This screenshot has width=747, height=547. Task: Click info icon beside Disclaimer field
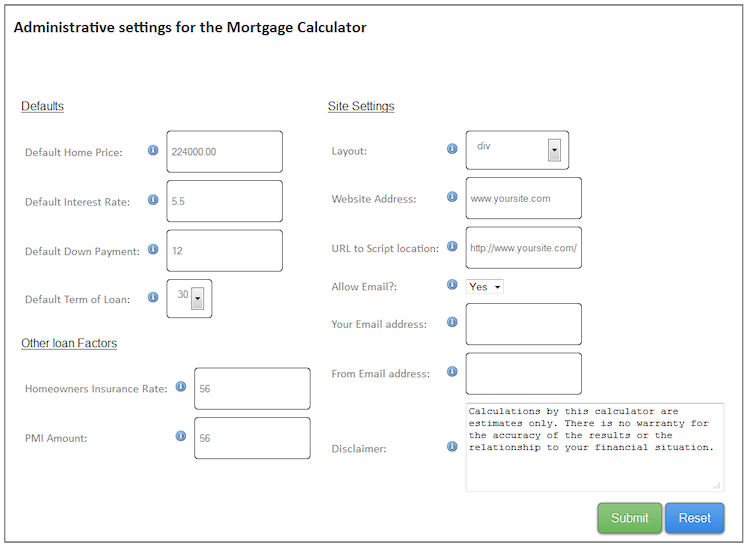pyautogui.click(x=452, y=447)
